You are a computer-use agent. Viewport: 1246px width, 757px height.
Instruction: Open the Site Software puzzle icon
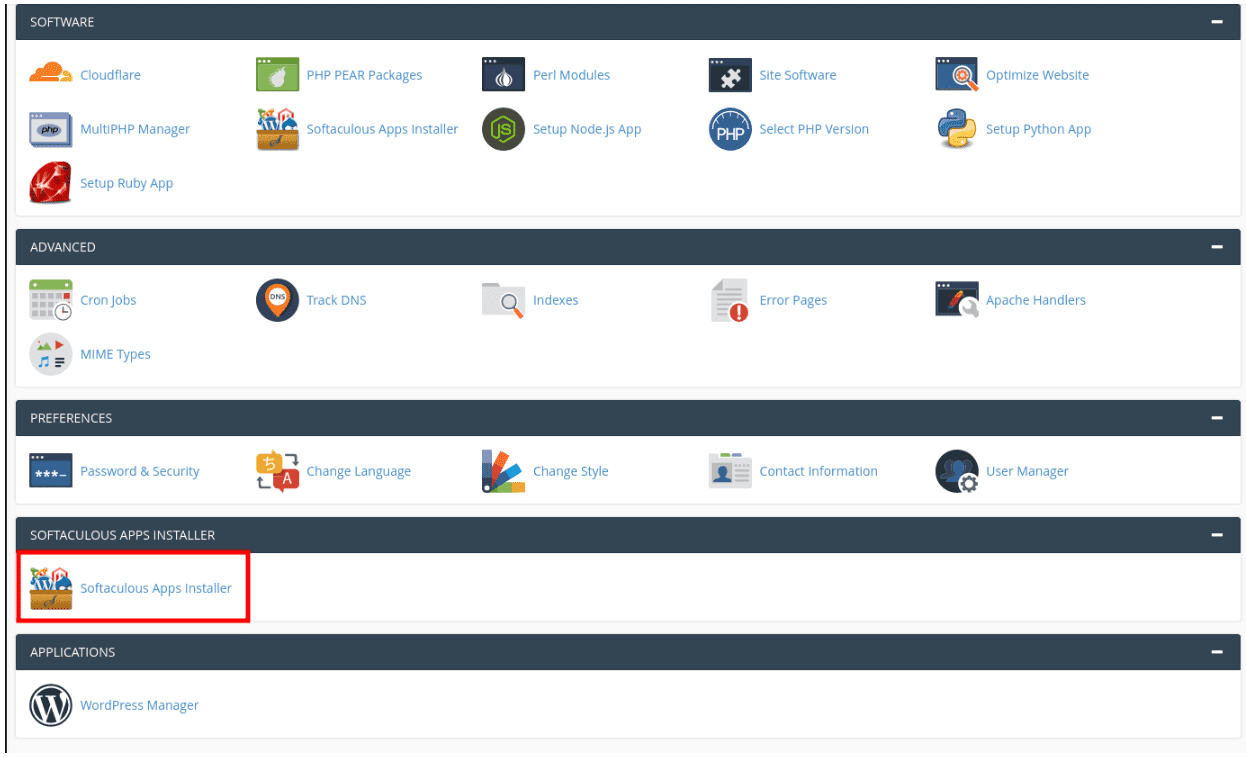coord(730,75)
